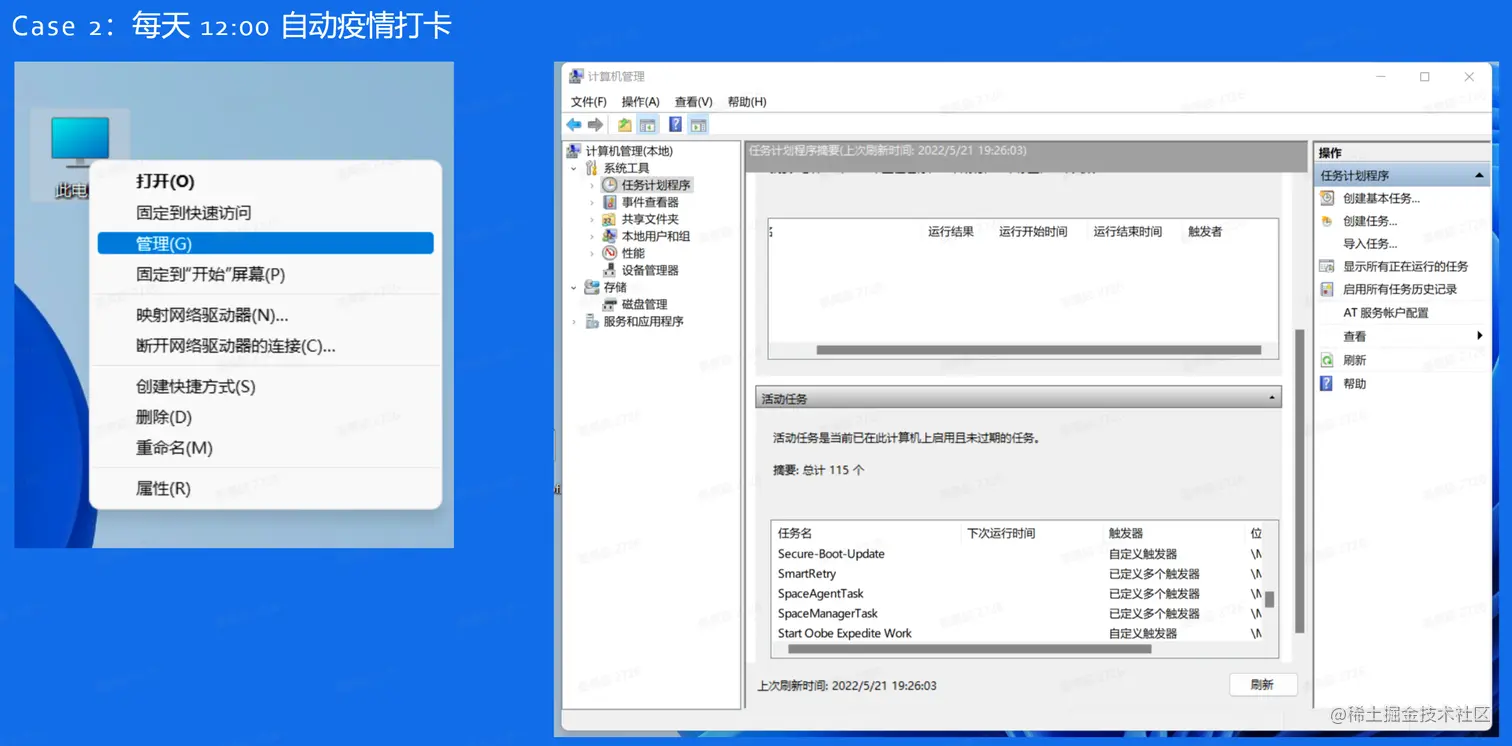Open the 操作(A) menu
The image size is (1512, 746).
click(640, 101)
